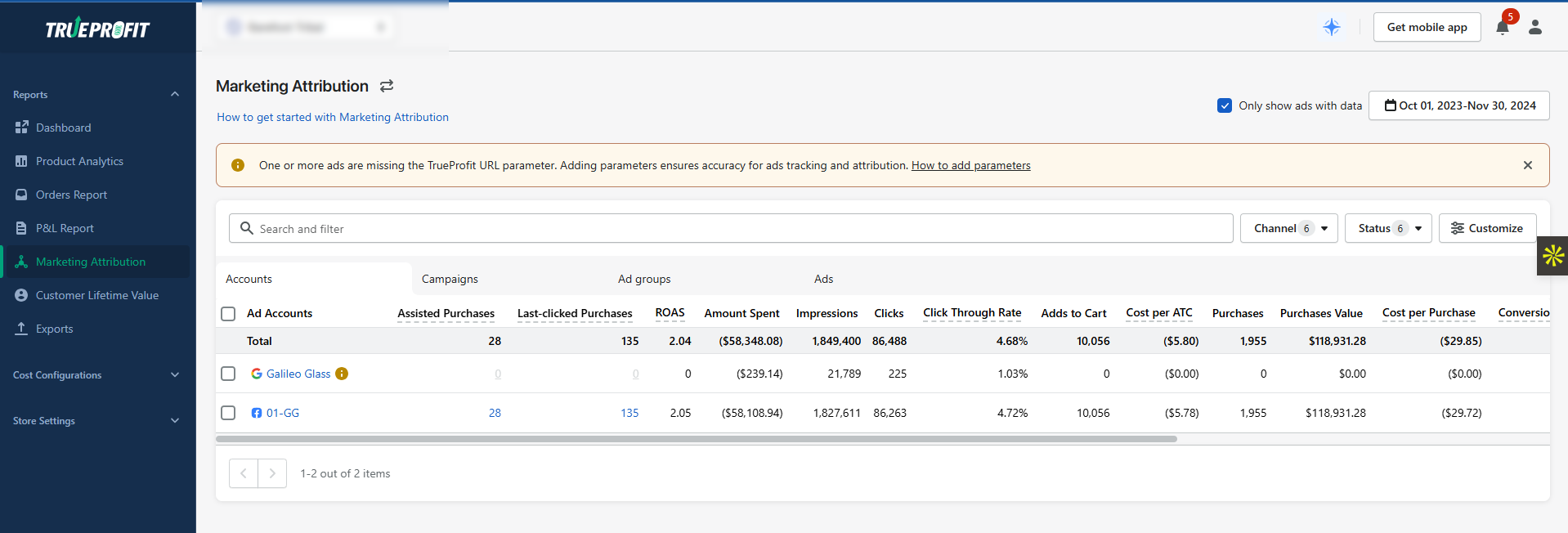
Task: Click the Get mobile app button
Action: tap(1427, 27)
